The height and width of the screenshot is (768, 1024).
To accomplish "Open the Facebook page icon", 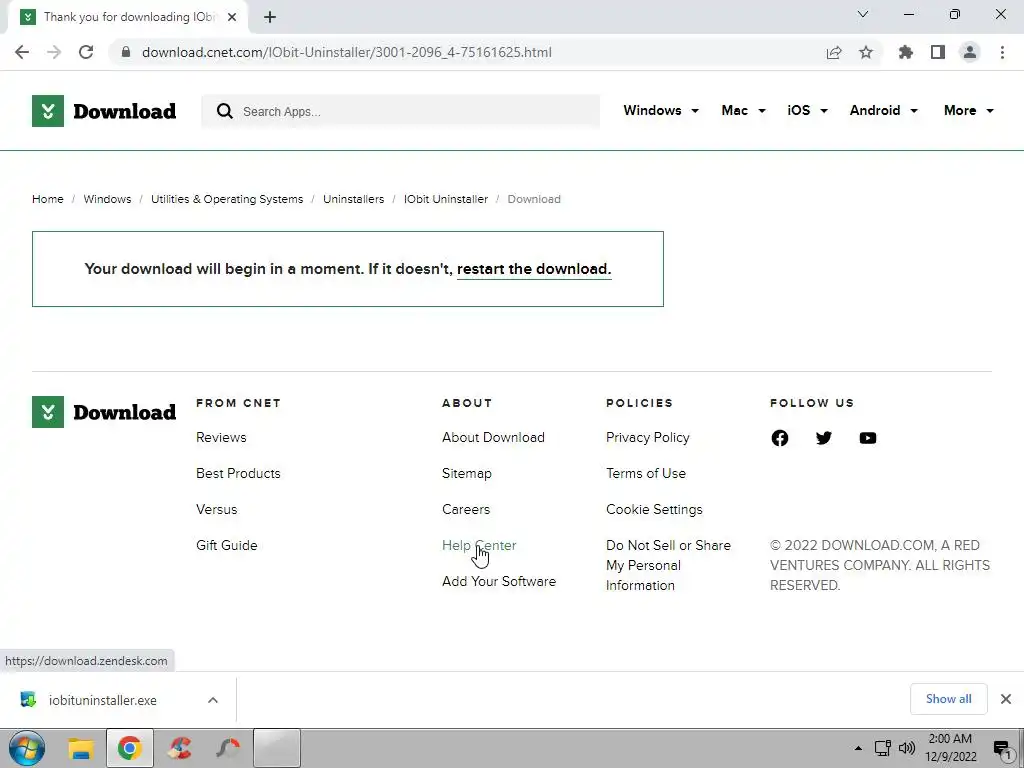I will pyautogui.click(x=780, y=438).
